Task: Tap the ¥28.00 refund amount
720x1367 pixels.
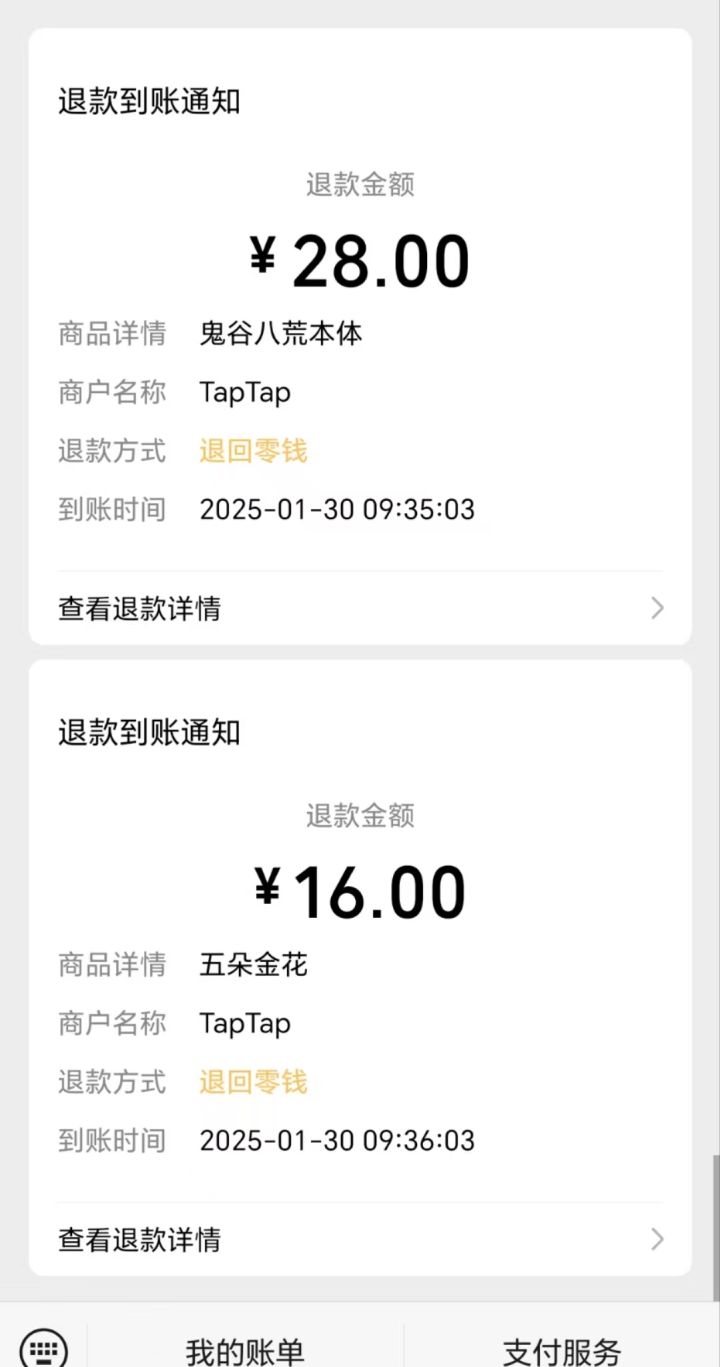Action: tap(360, 261)
